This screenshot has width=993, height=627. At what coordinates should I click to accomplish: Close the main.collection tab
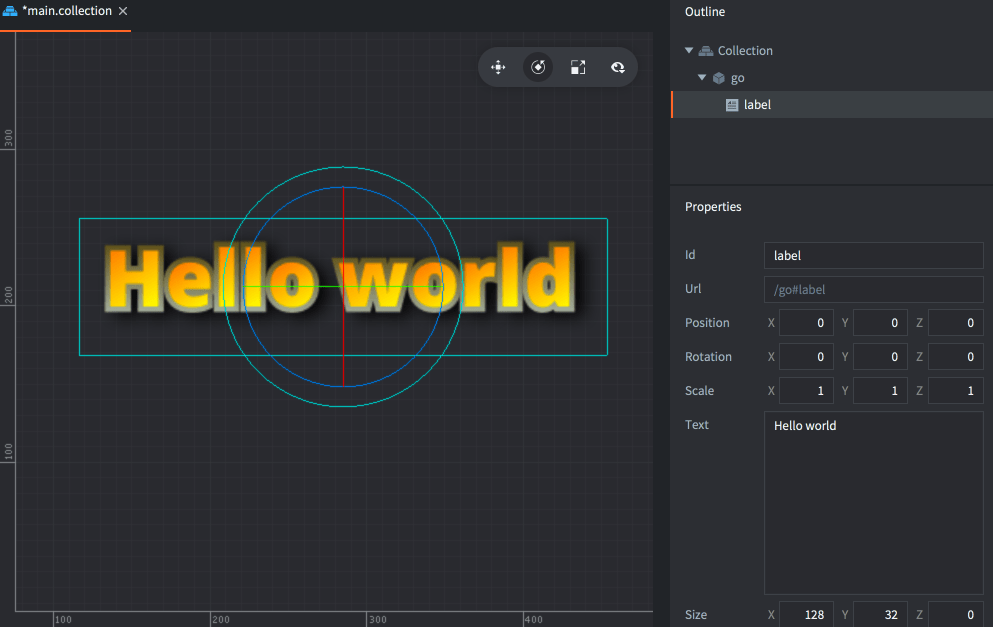122,11
